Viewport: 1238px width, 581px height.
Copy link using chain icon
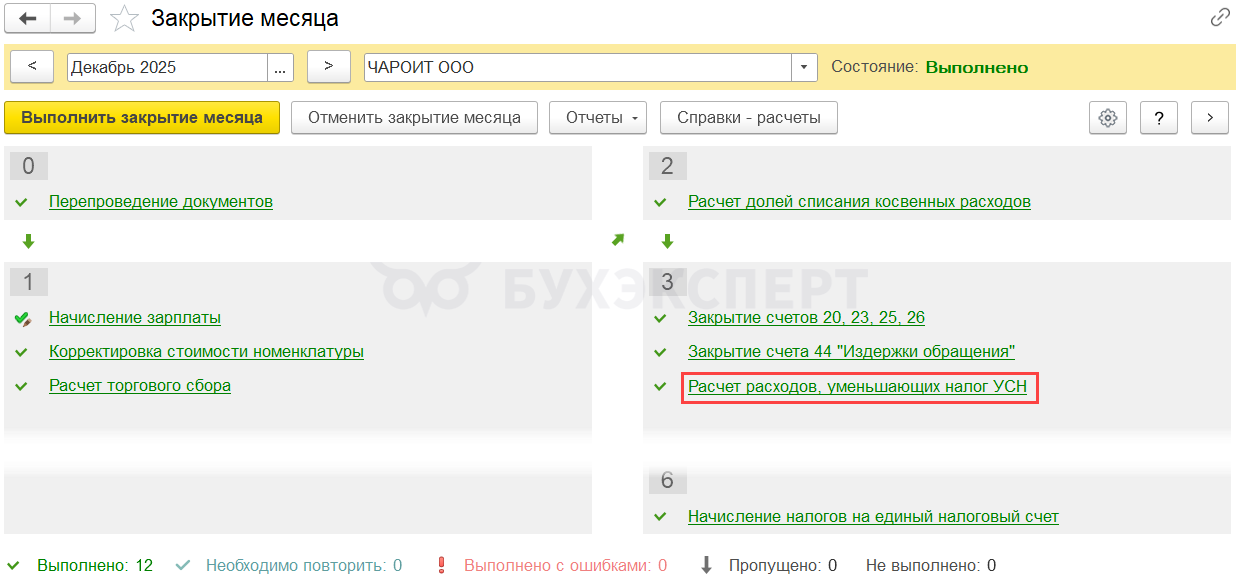point(1220,18)
